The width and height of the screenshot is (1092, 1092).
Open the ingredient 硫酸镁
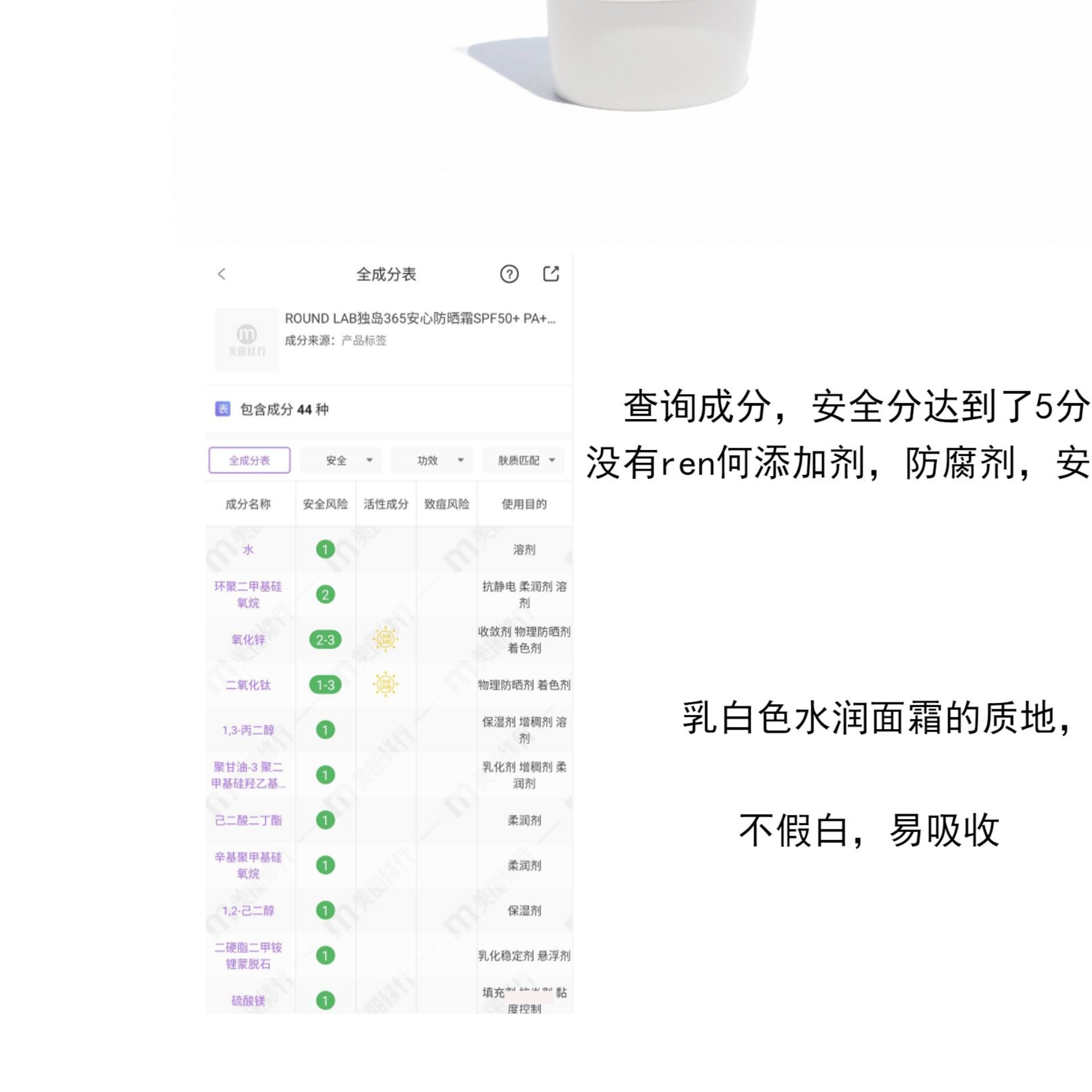click(248, 1000)
